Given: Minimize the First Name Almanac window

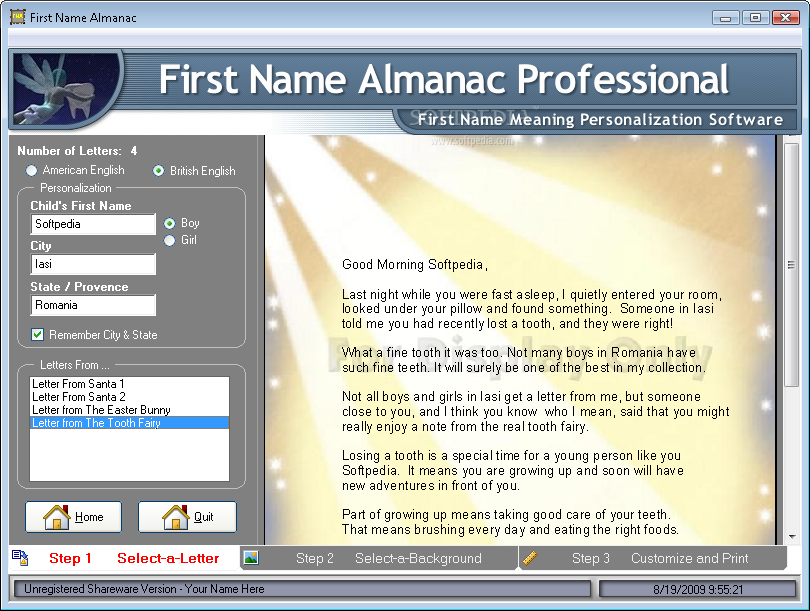Looking at the screenshot, I should [725, 18].
